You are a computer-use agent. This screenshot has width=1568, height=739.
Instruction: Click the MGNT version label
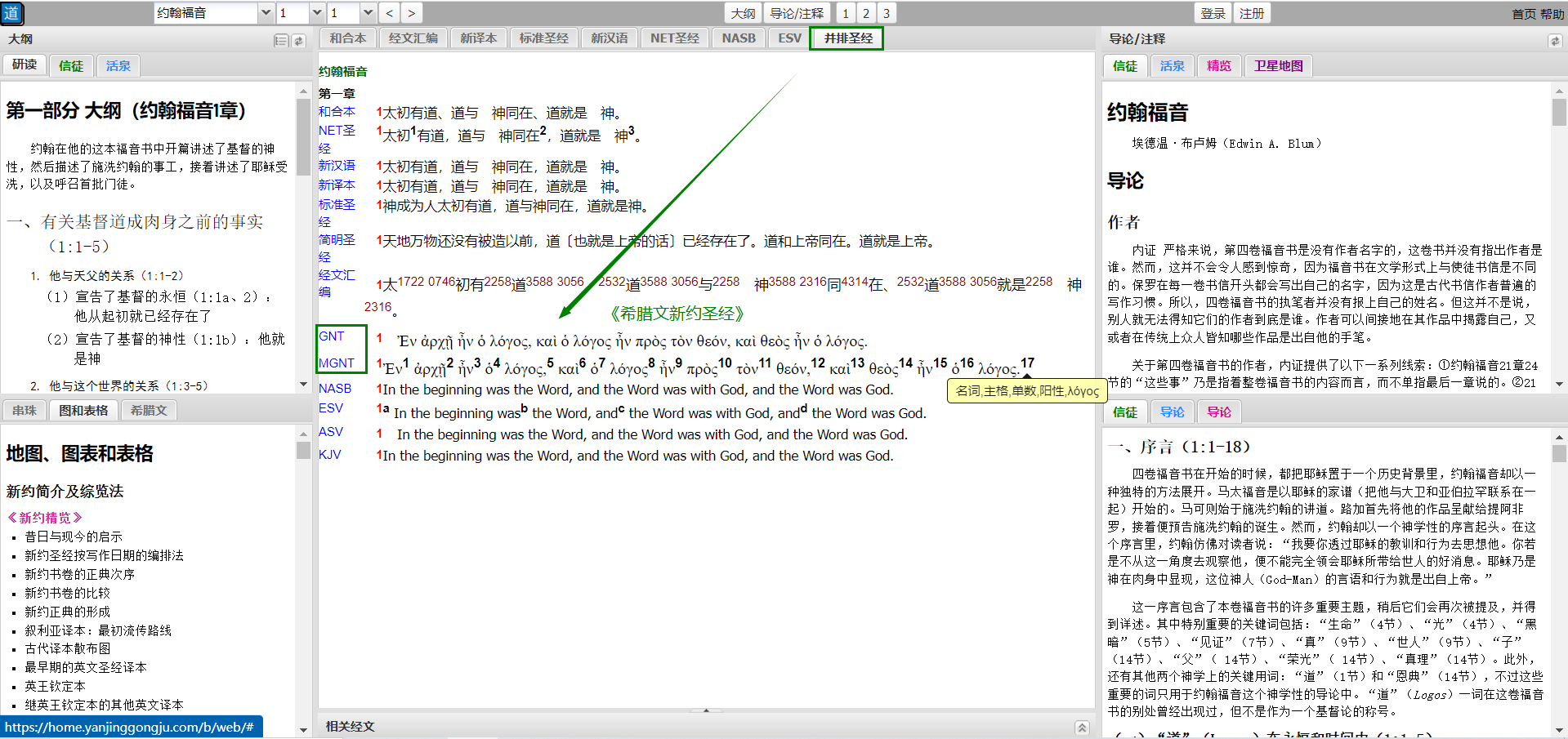tap(337, 363)
